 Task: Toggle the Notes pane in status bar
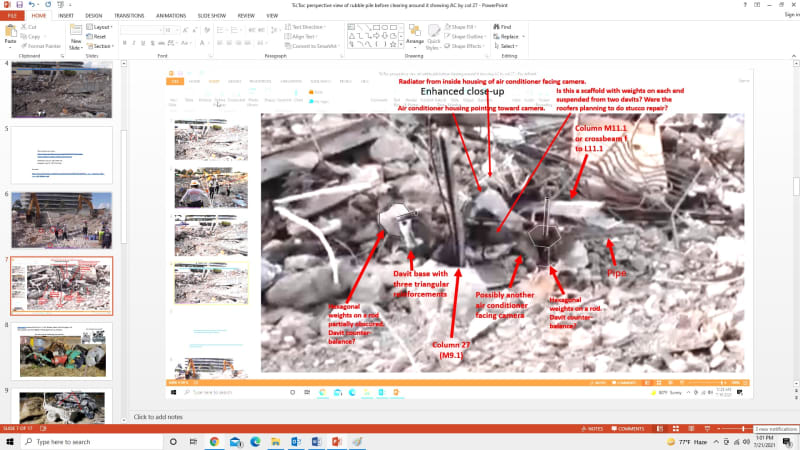click(x=592, y=429)
